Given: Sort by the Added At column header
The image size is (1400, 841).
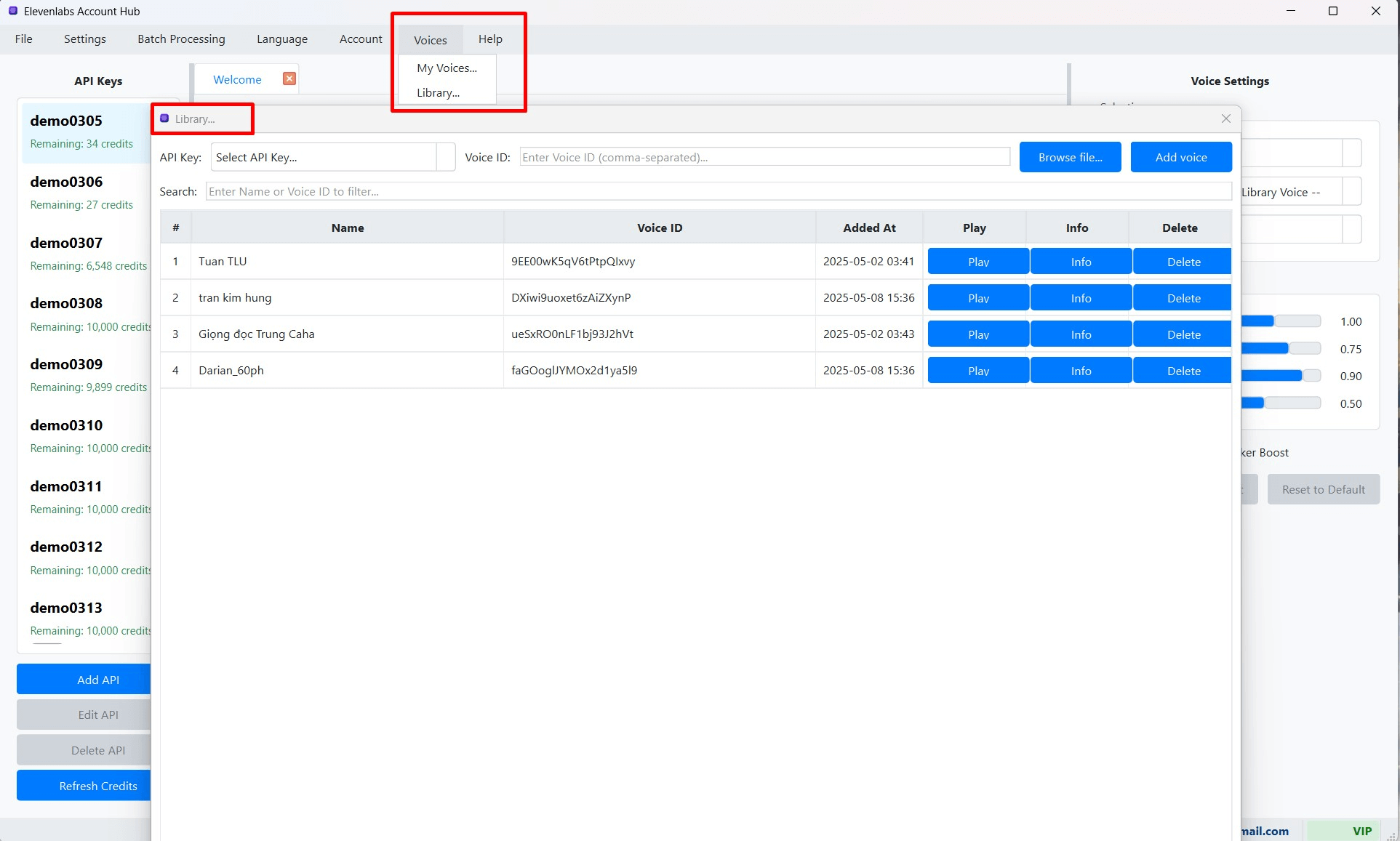Looking at the screenshot, I should 869,228.
